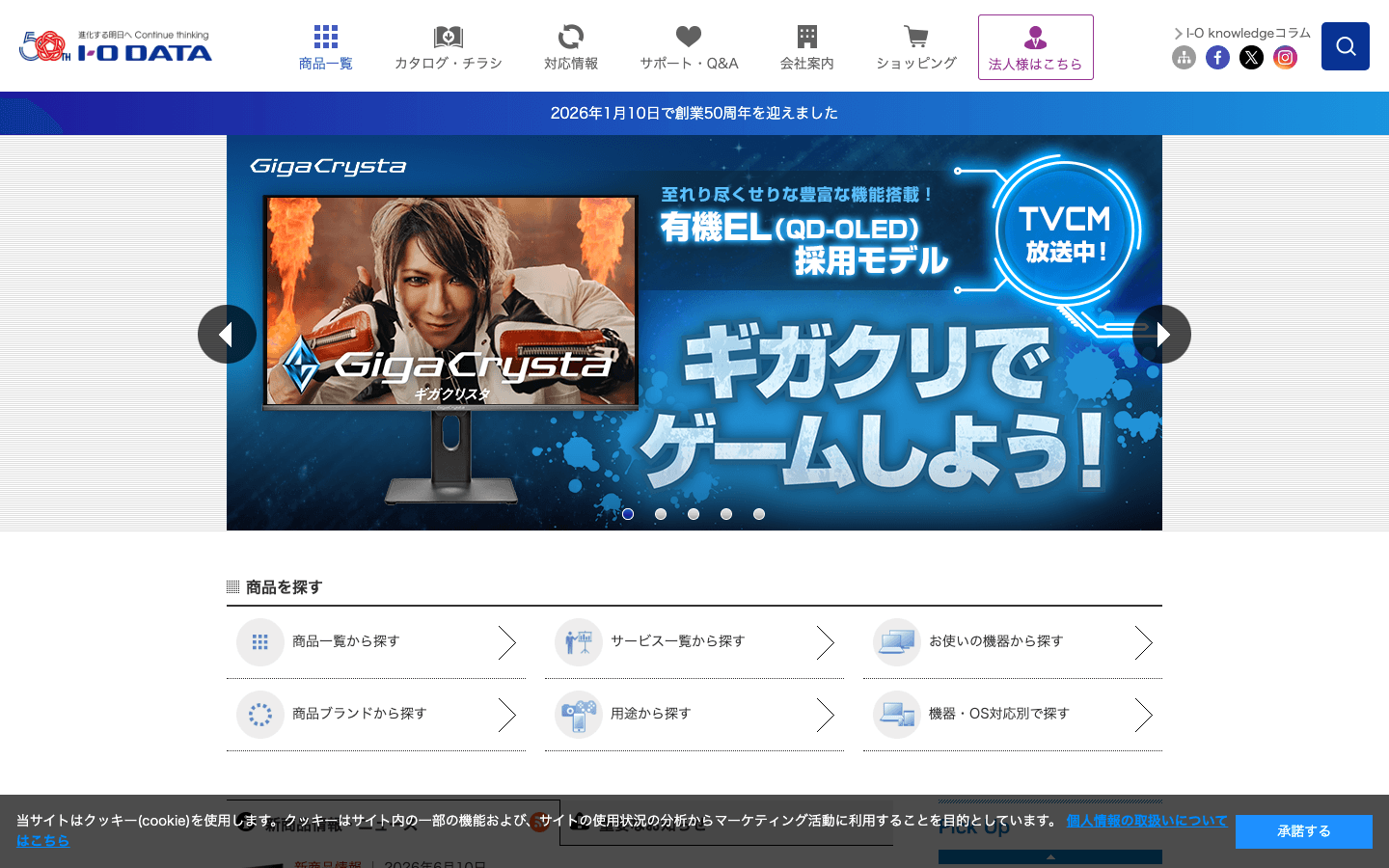Click the ショッピング cart icon
Screen dimensions: 1389x868
pyautogui.click(x=916, y=37)
